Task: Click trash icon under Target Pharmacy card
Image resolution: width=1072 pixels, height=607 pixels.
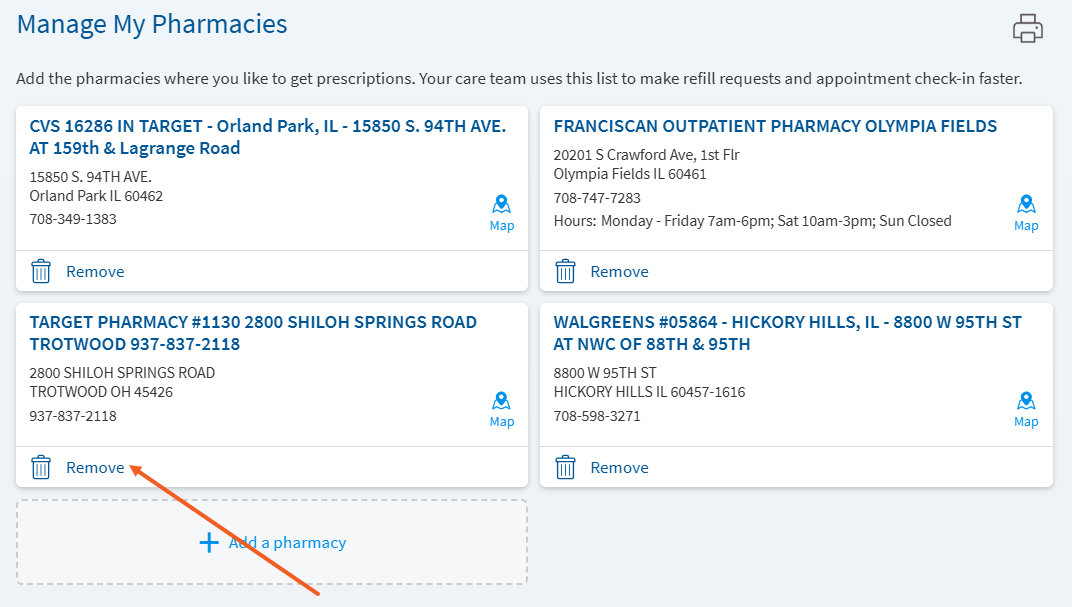Action: [41, 468]
